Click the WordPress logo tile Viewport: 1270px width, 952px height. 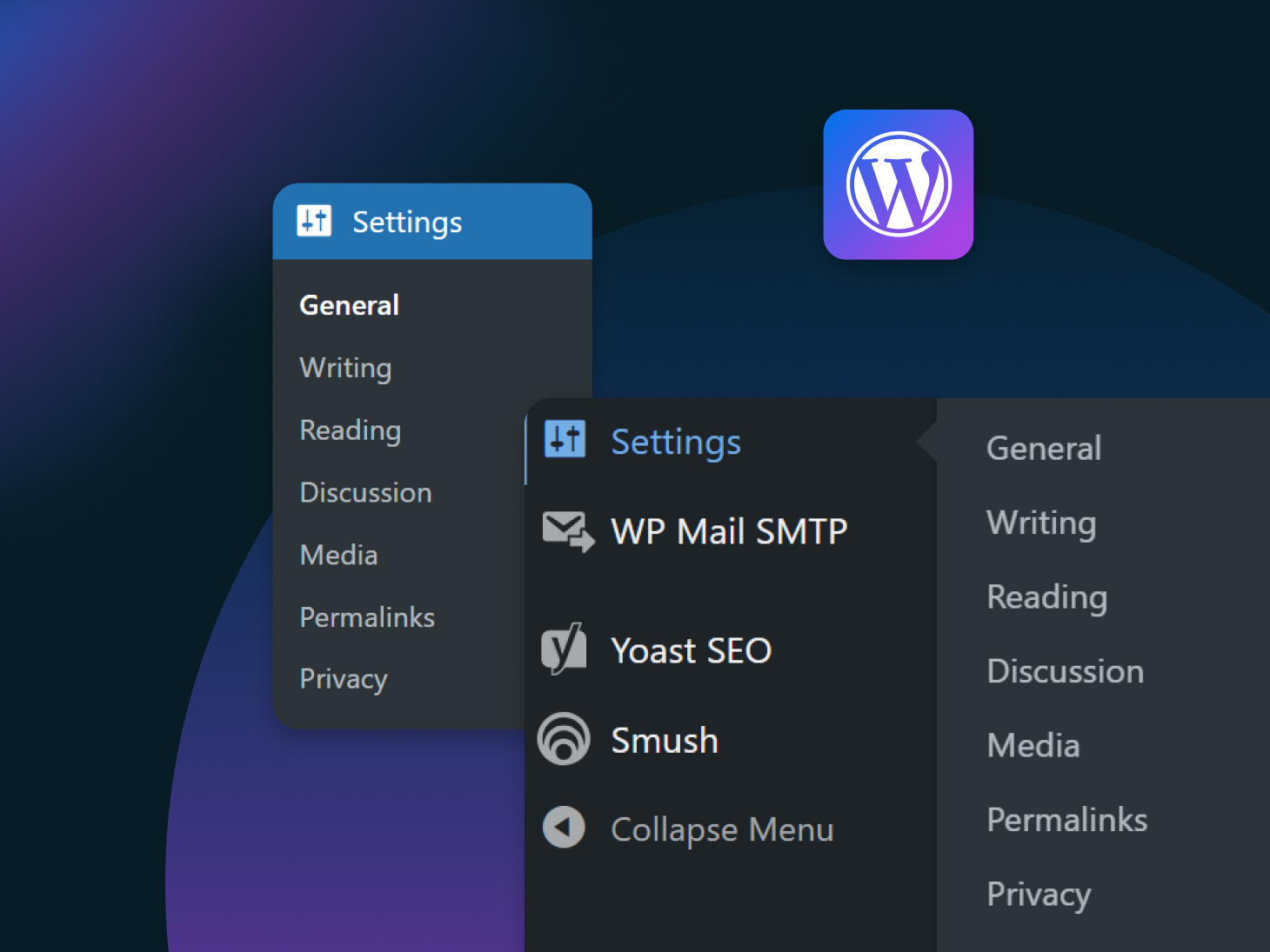[898, 184]
